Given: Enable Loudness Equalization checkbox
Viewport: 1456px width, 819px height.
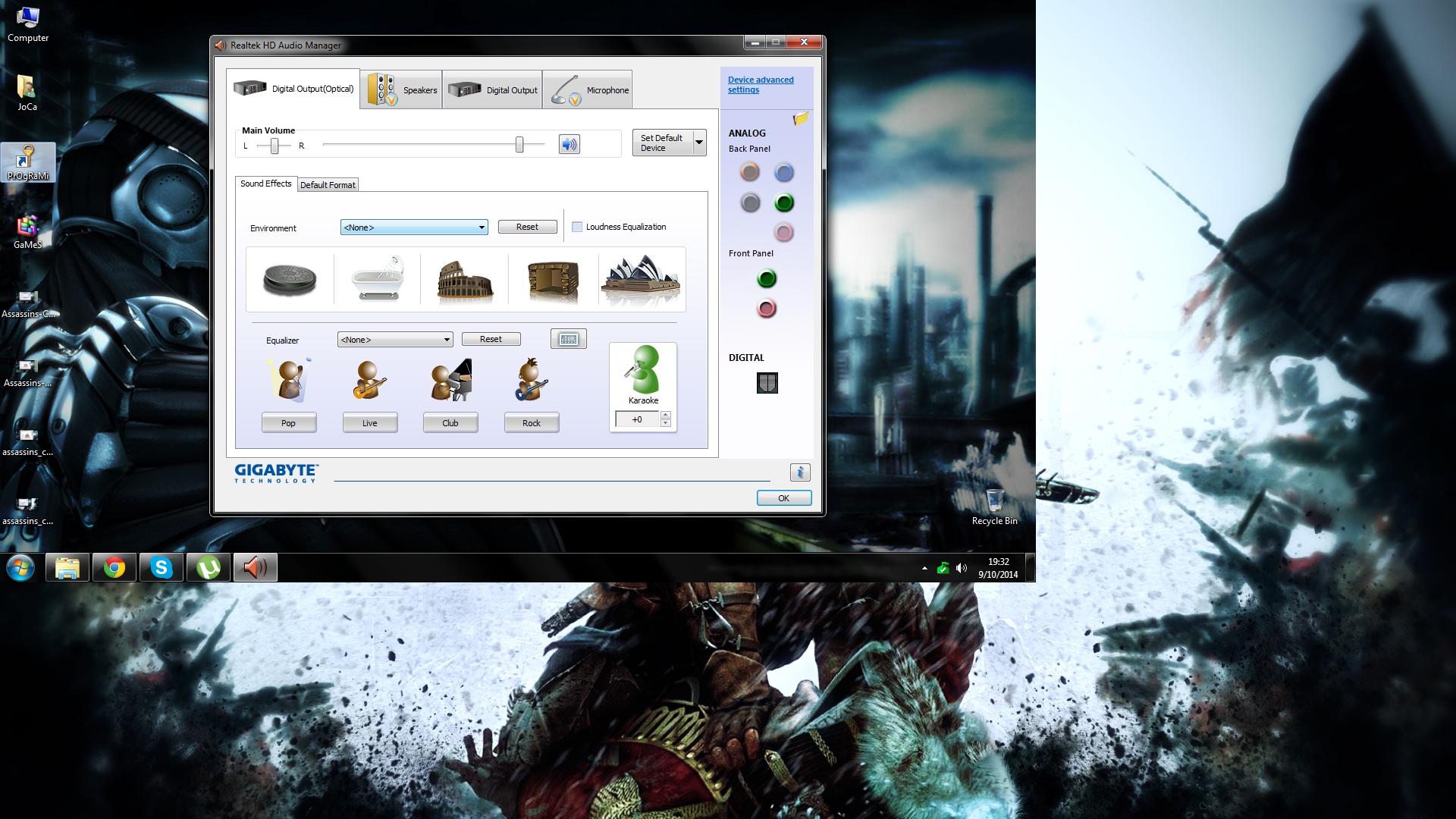Looking at the screenshot, I should [577, 227].
